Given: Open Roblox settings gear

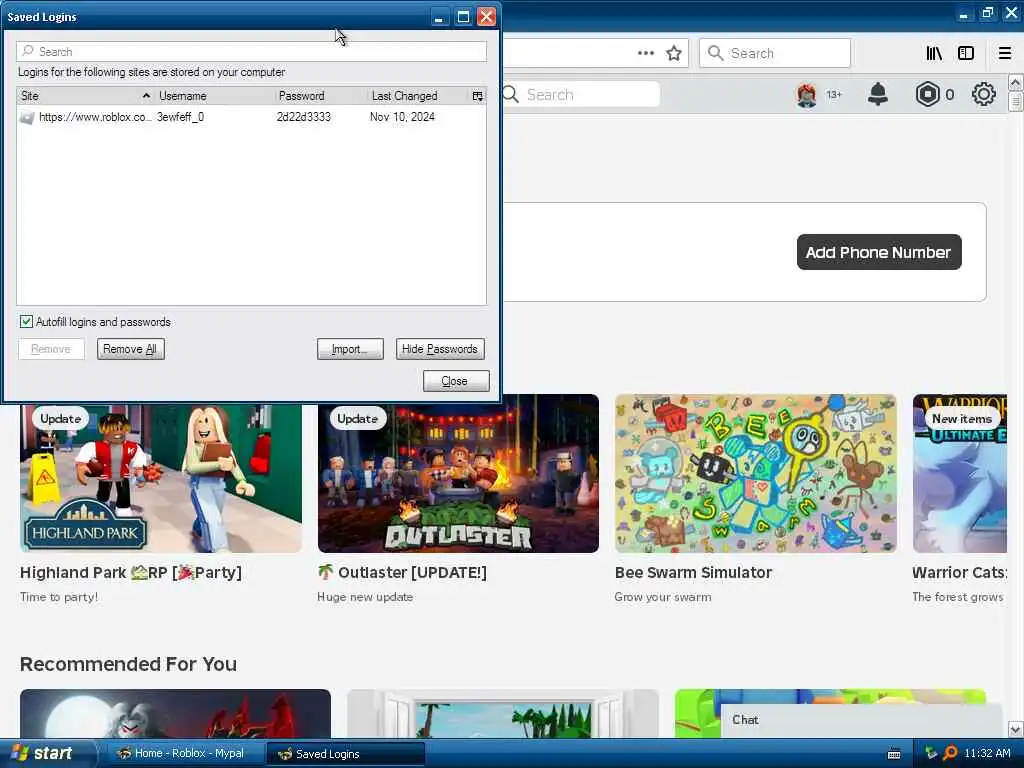Looking at the screenshot, I should click(984, 95).
